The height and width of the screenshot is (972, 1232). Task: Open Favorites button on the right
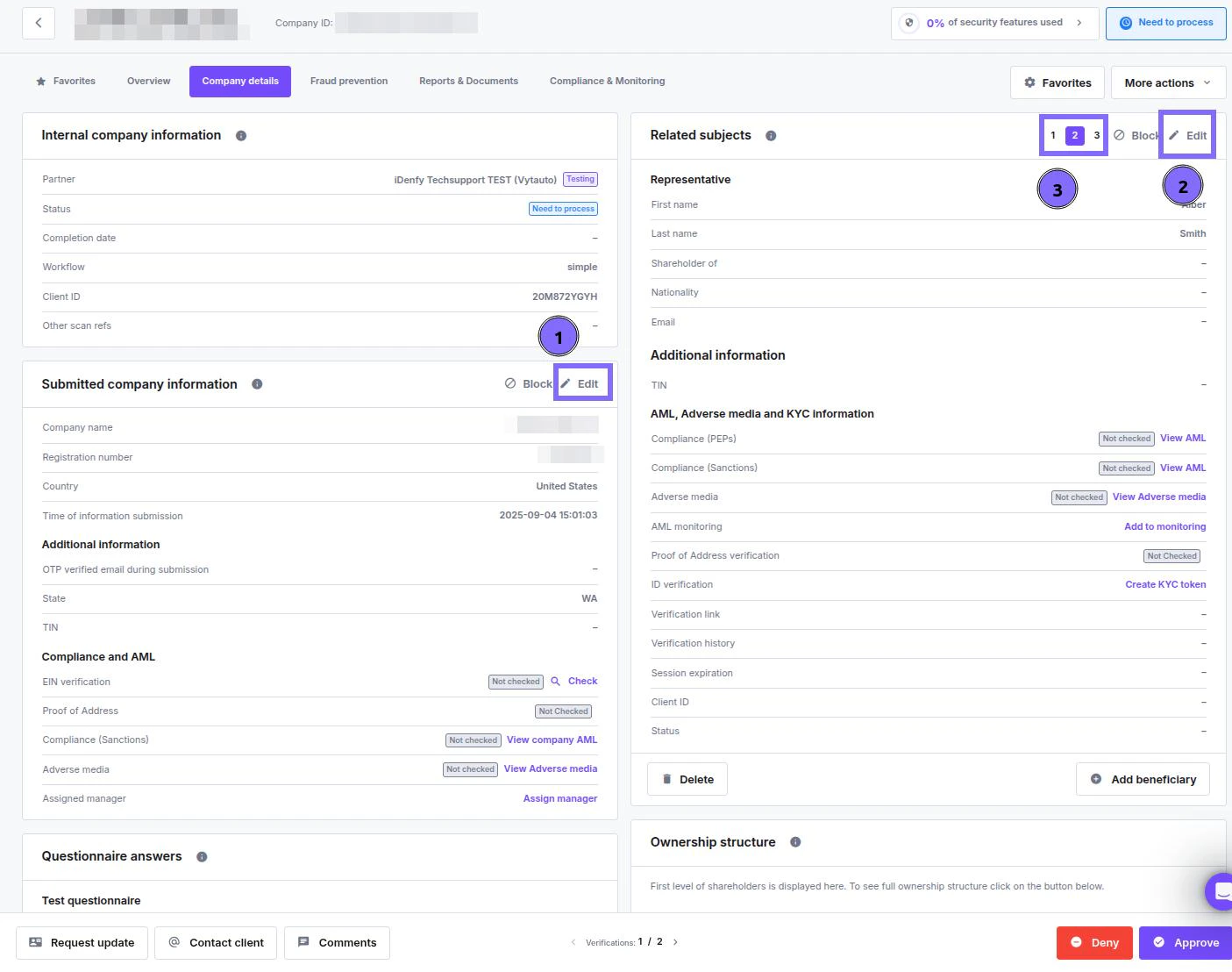1058,82
